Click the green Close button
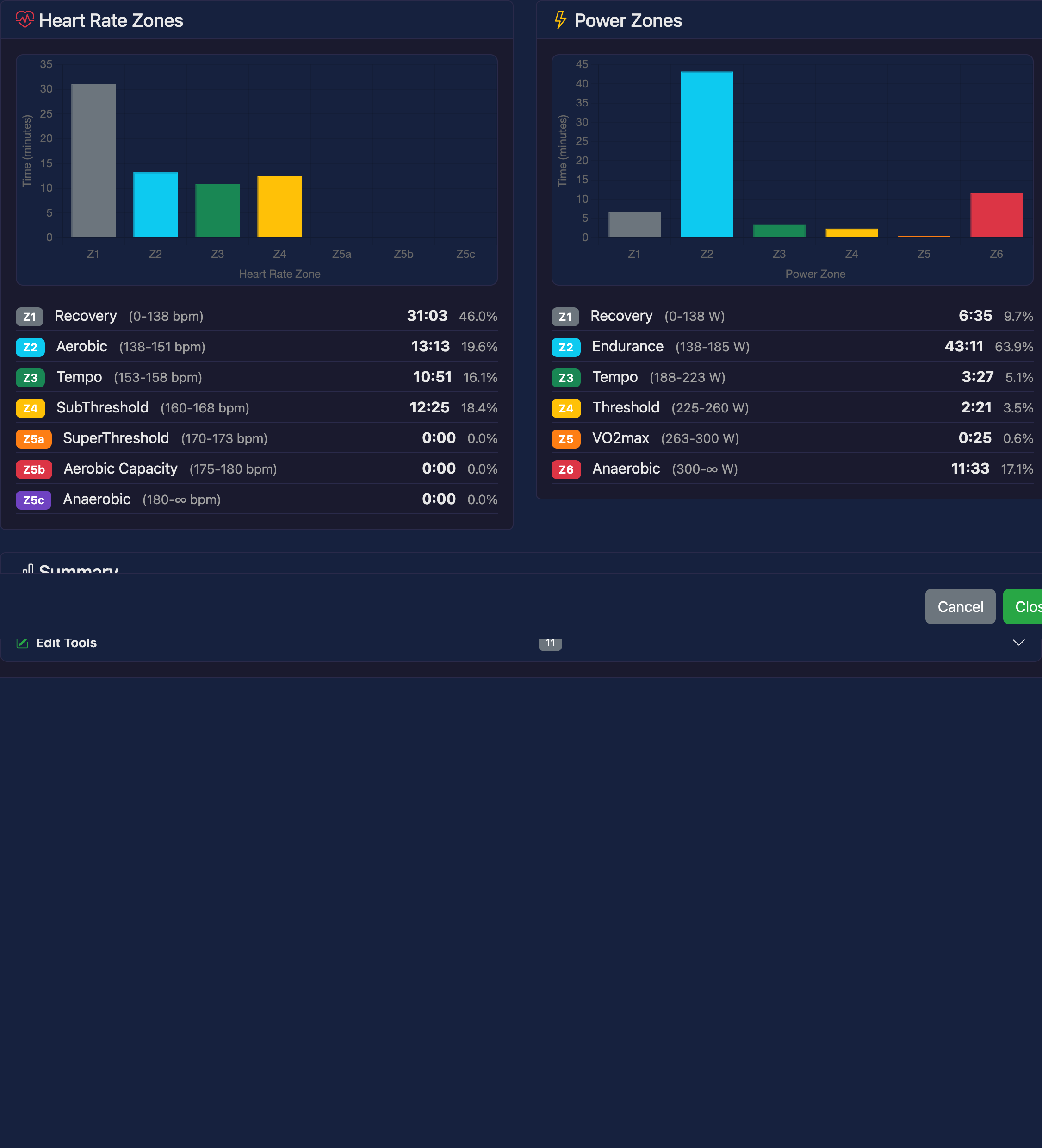 pyautogui.click(x=1023, y=606)
